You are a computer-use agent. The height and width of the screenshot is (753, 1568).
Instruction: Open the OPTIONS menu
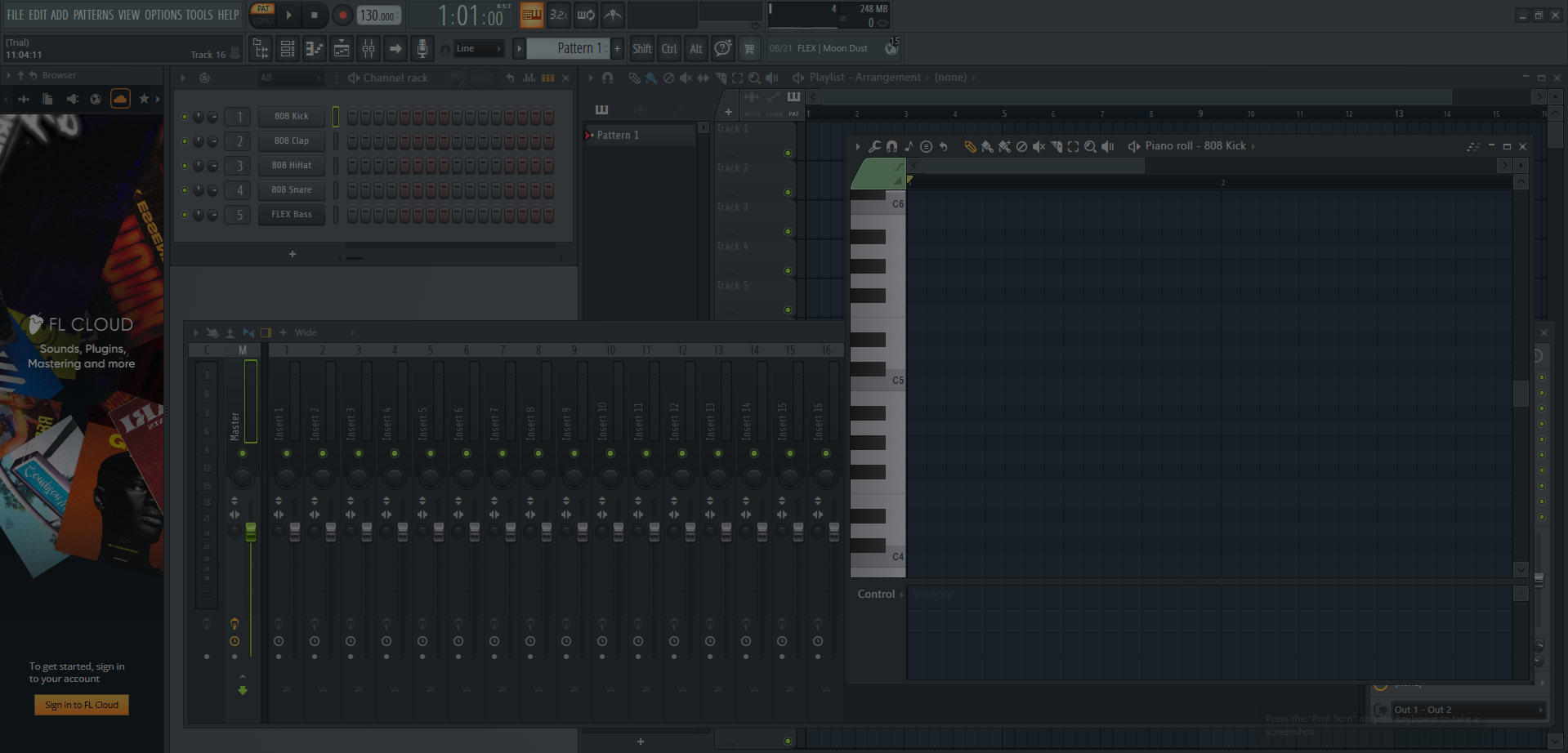163,15
